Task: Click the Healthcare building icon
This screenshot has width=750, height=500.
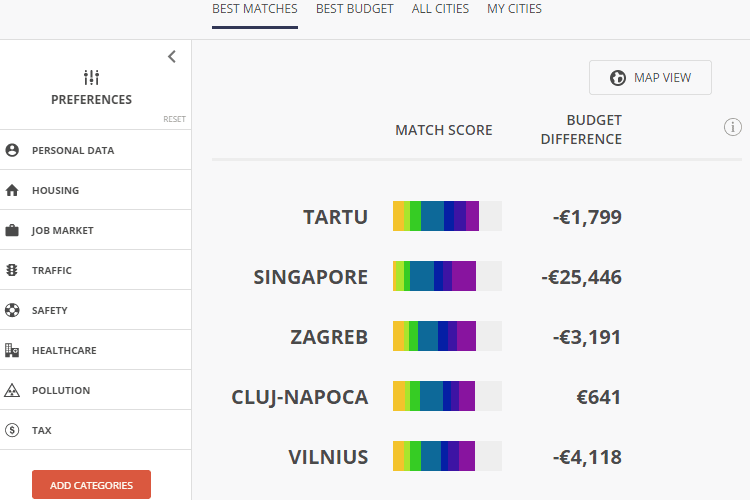Action: [12, 350]
